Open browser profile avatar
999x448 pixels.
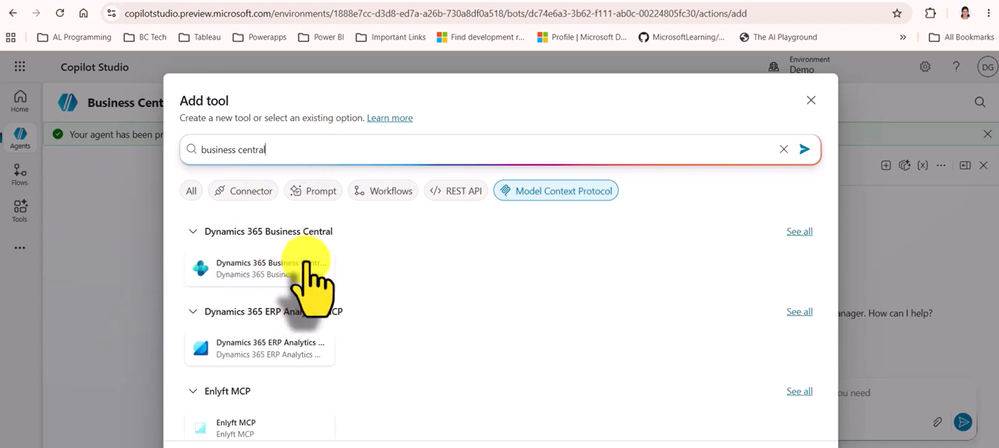965,13
